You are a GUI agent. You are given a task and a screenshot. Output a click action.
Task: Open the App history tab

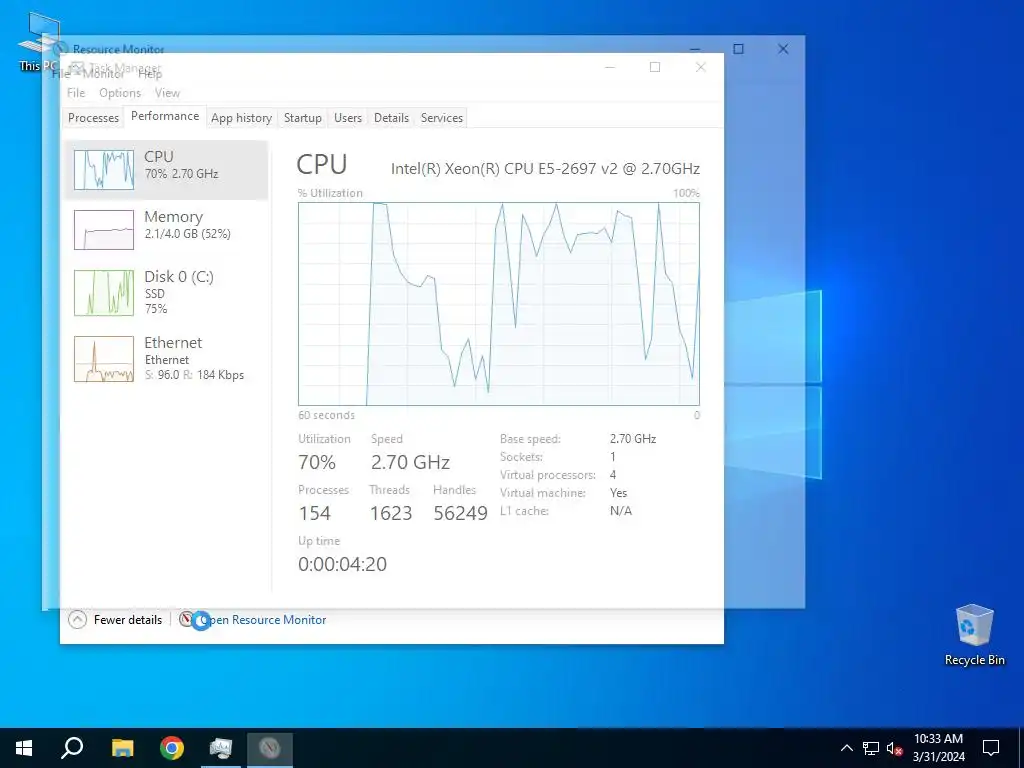241,118
